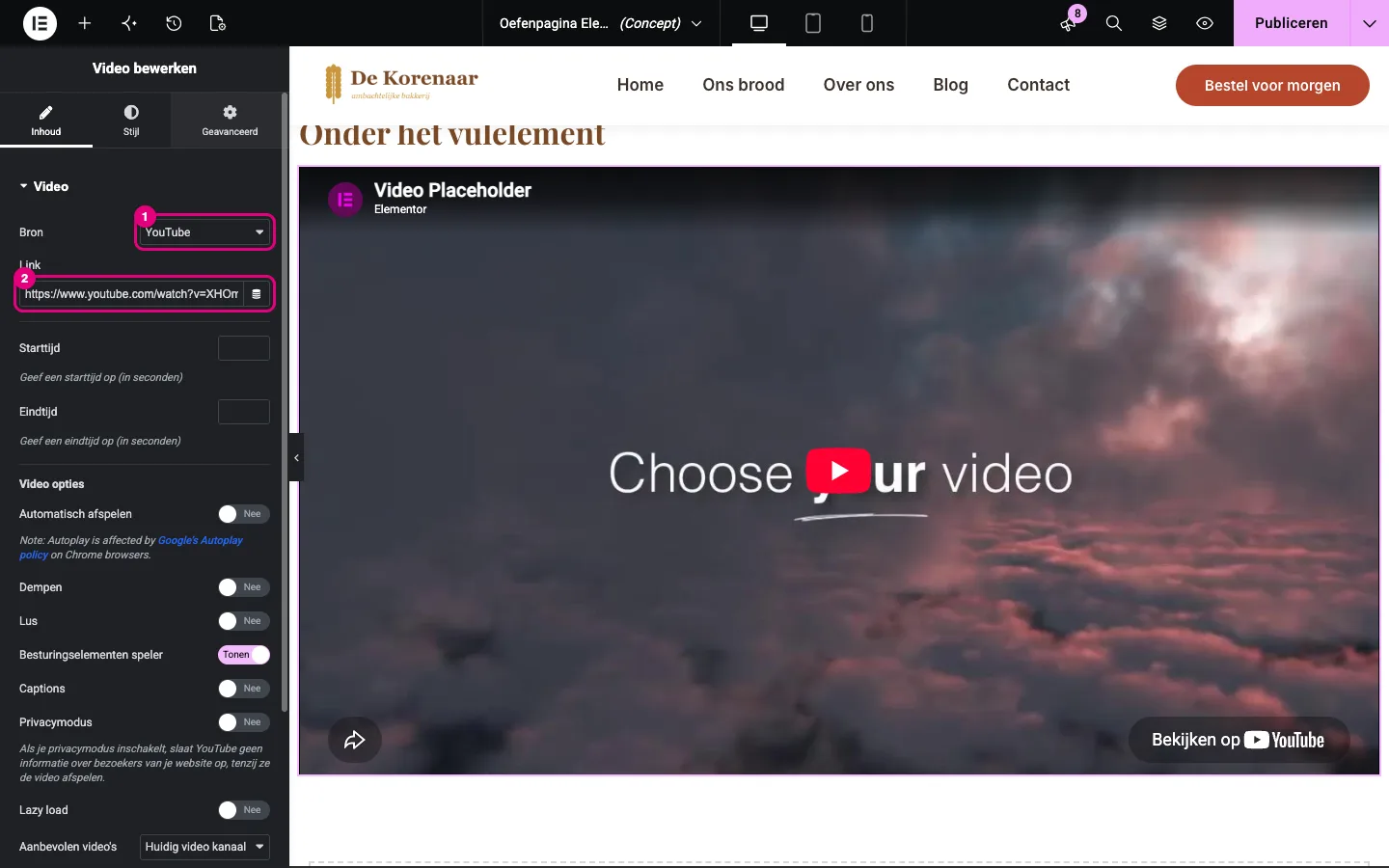Image resolution: width=1389 pixels, height=868 pixels.
Task: Switch to mobile preview mode
Action: click(867, 23)
